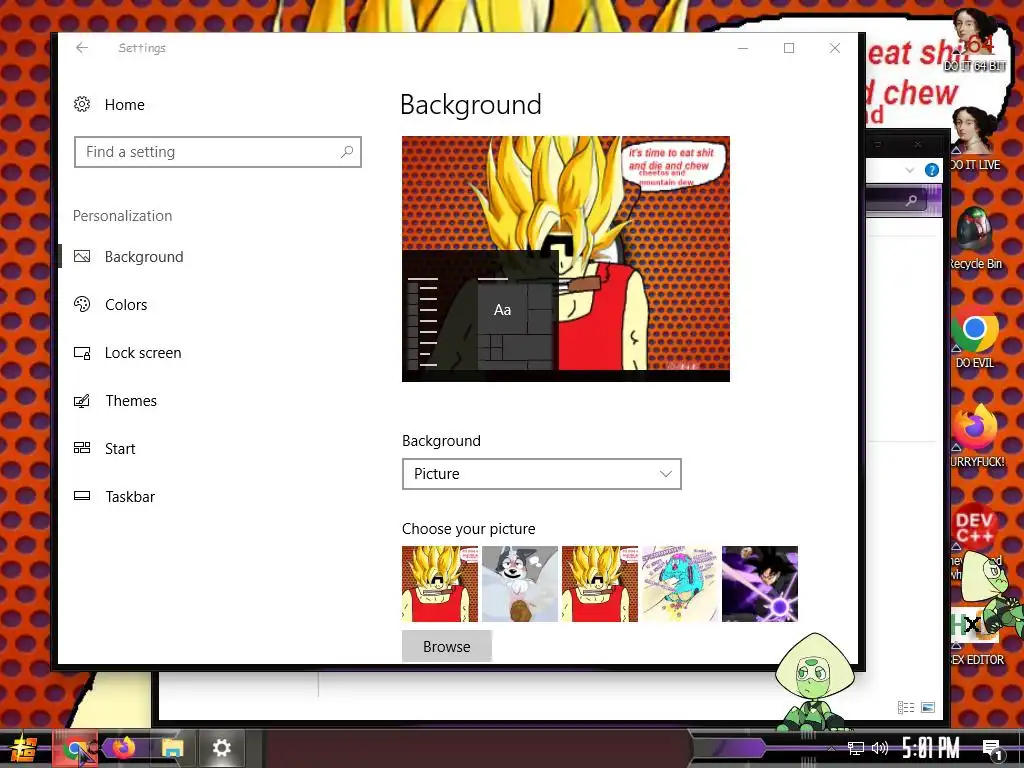Screen dimensions: 1024x768
Task: Choose the grey dog picture thumbnail
Action: click(520, 584)
